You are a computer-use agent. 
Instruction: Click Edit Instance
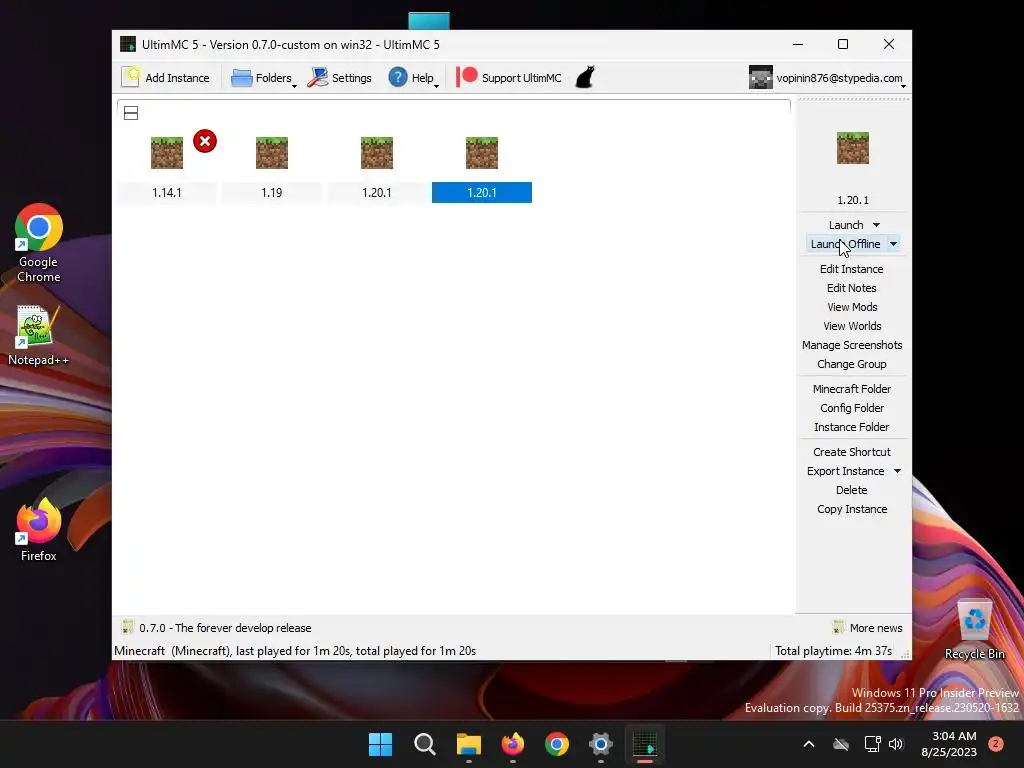[852, 269]
